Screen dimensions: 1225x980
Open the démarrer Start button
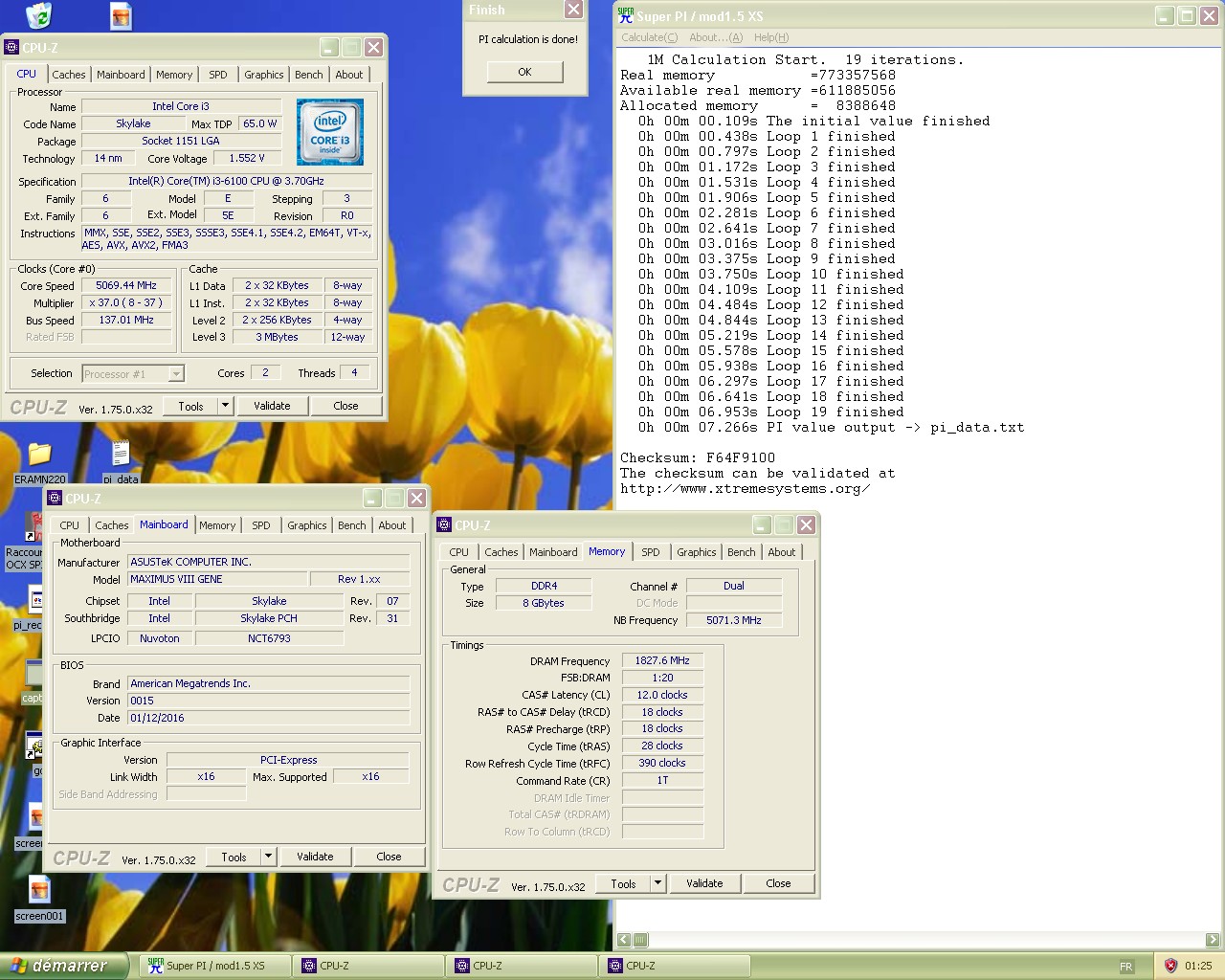(x=63, y=966)
